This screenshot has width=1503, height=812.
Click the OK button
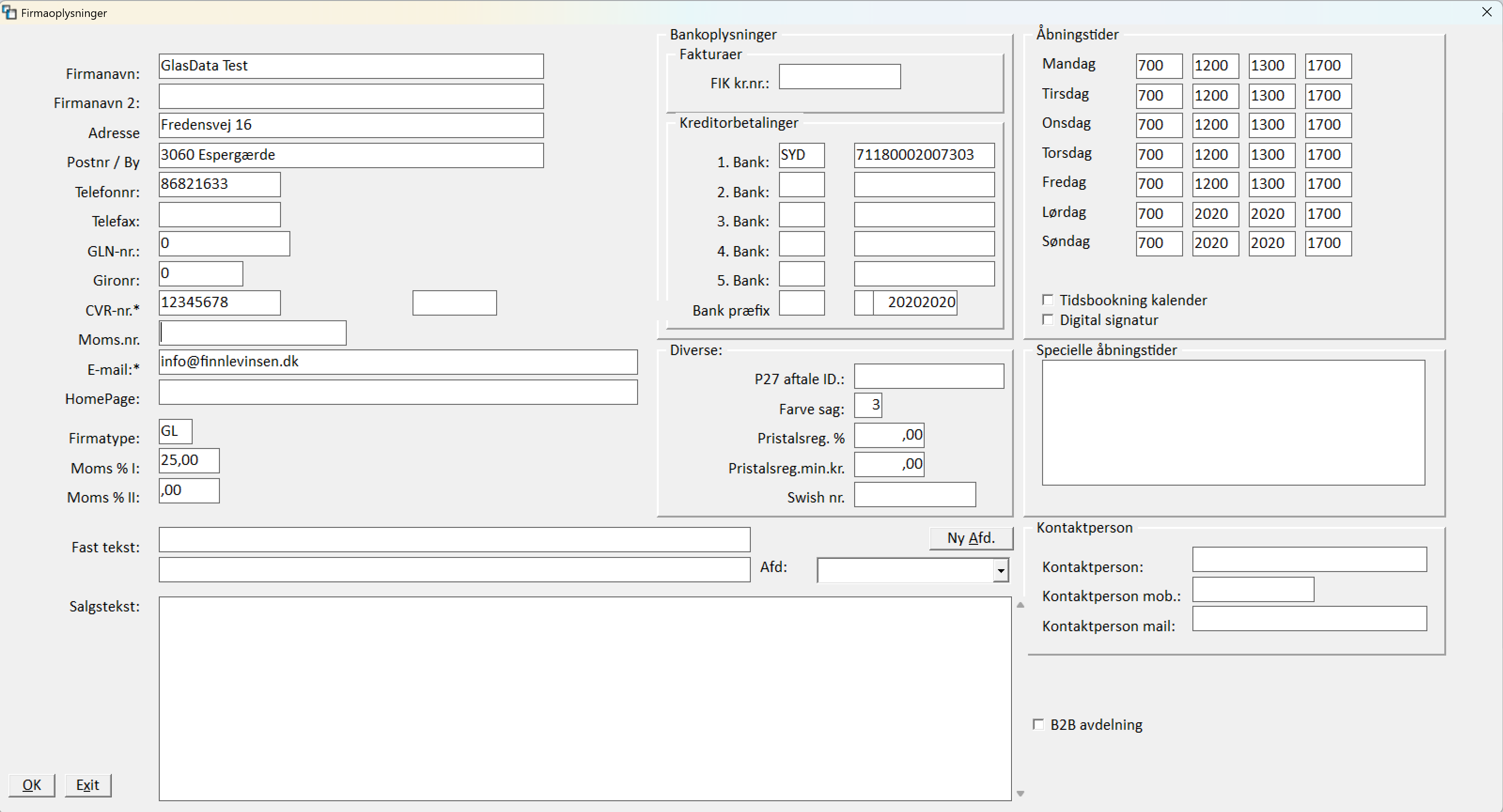[32, 785]
